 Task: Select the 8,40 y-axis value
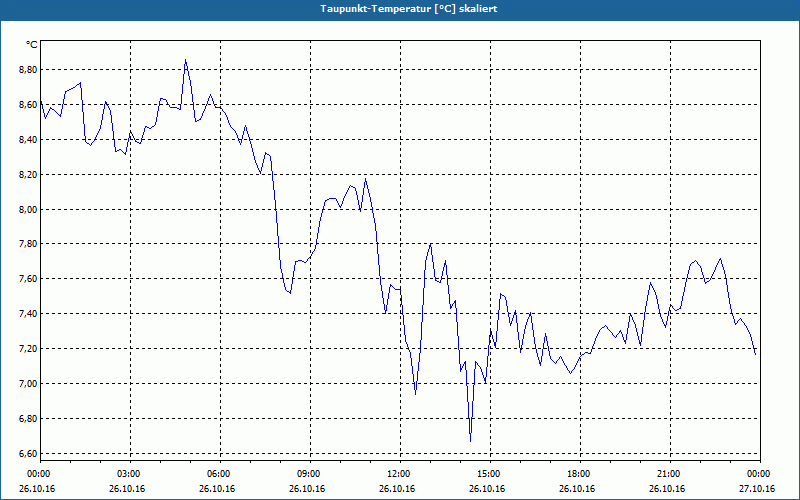[28, 140]
